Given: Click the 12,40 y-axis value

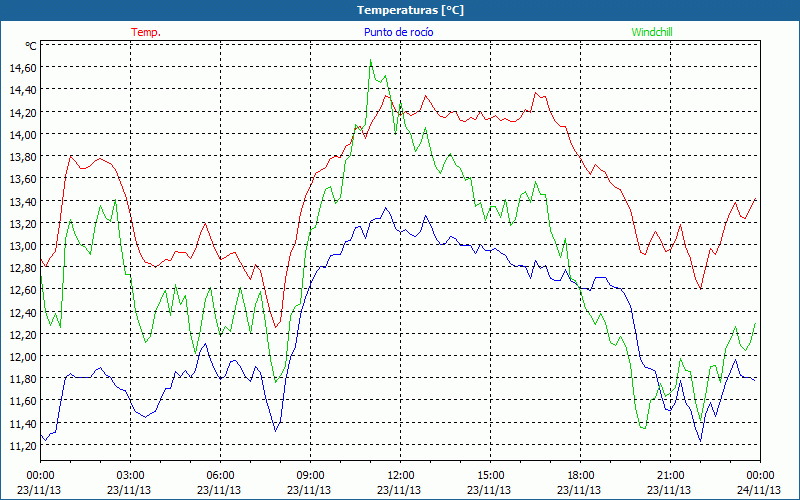Looking at the screenshot, I should pos(22,312).
